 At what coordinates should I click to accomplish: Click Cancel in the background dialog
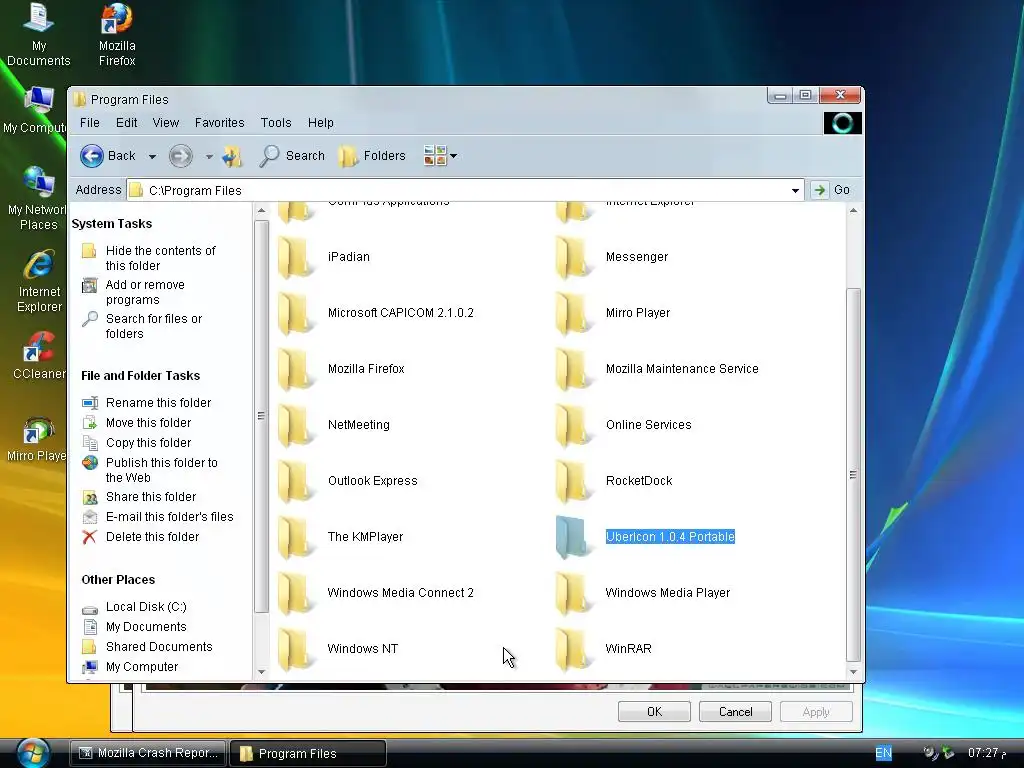735,712
